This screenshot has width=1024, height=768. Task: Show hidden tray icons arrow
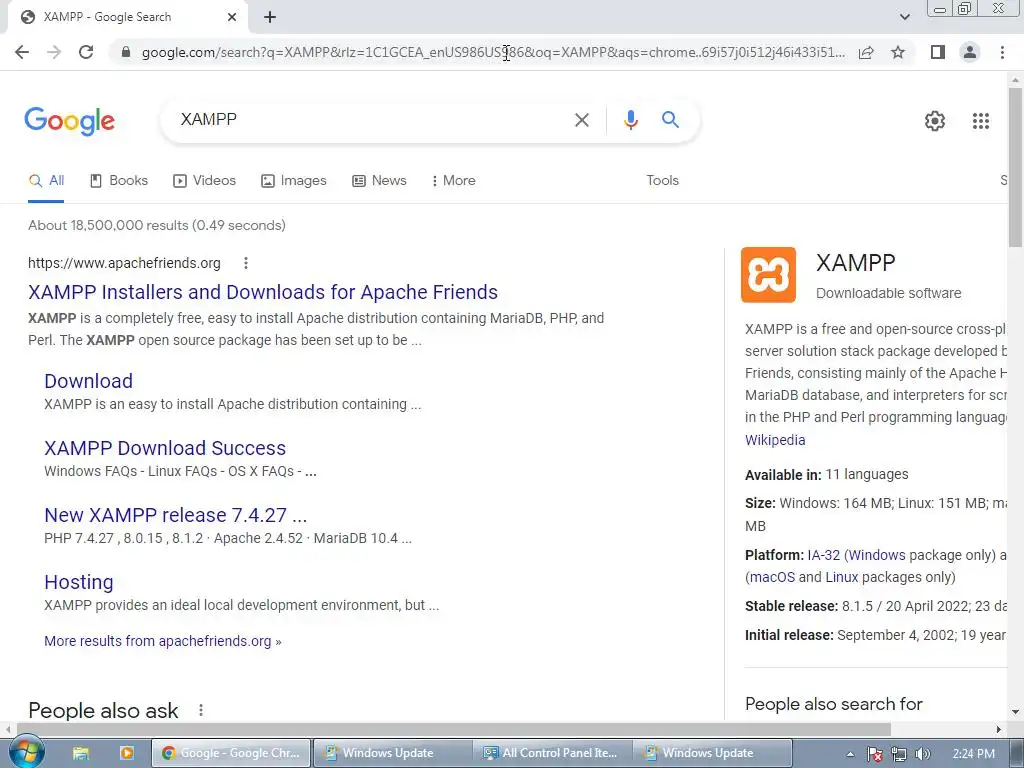850,754
